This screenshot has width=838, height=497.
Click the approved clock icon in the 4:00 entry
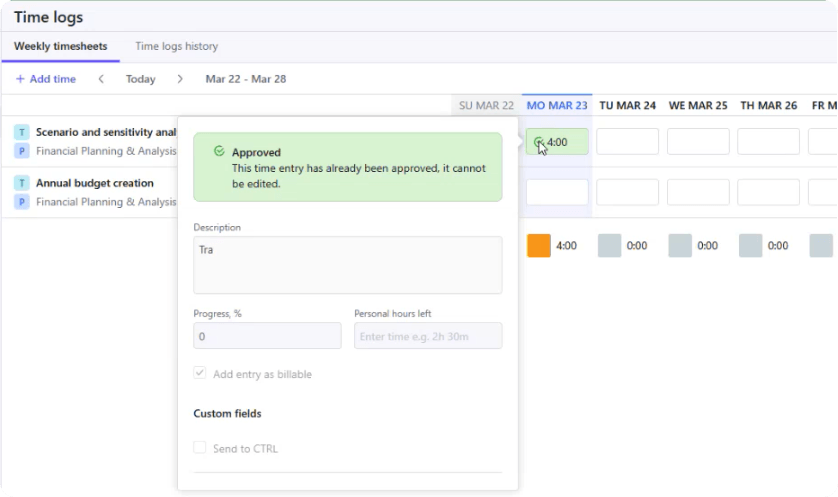point(539,142)
